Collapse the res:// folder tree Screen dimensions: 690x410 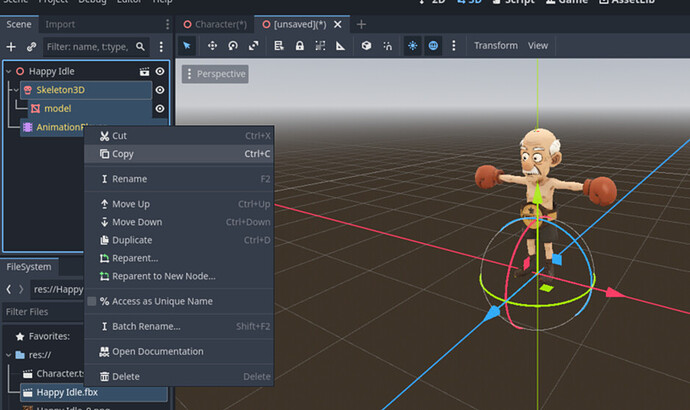click(8, 355)
